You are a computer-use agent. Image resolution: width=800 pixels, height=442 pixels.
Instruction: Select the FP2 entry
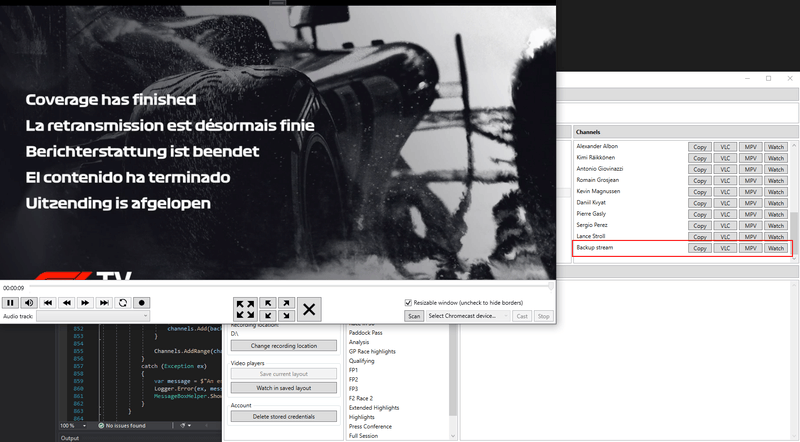click(353, 380)
